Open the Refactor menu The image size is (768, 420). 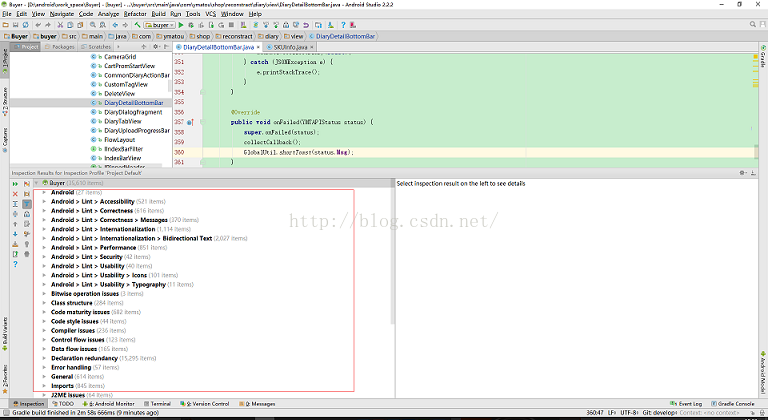(x=135, y=14)
